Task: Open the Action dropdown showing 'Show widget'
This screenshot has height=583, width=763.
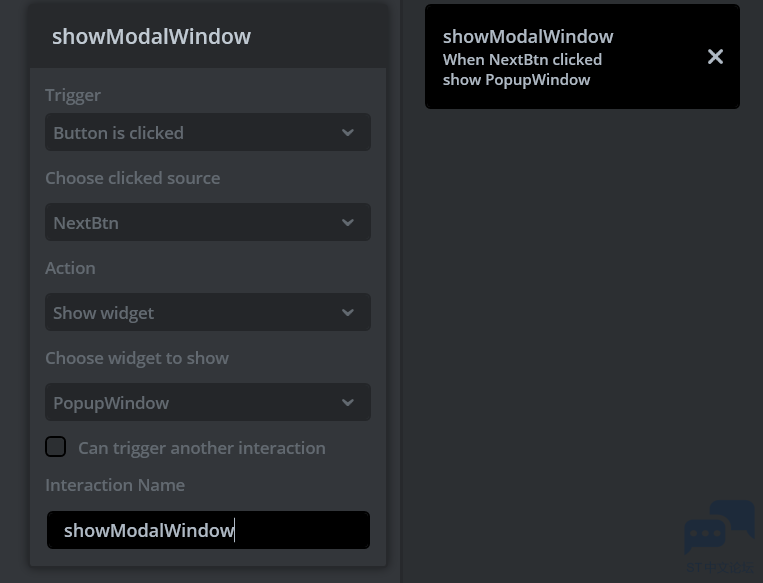Action: (x=190, y=313)
